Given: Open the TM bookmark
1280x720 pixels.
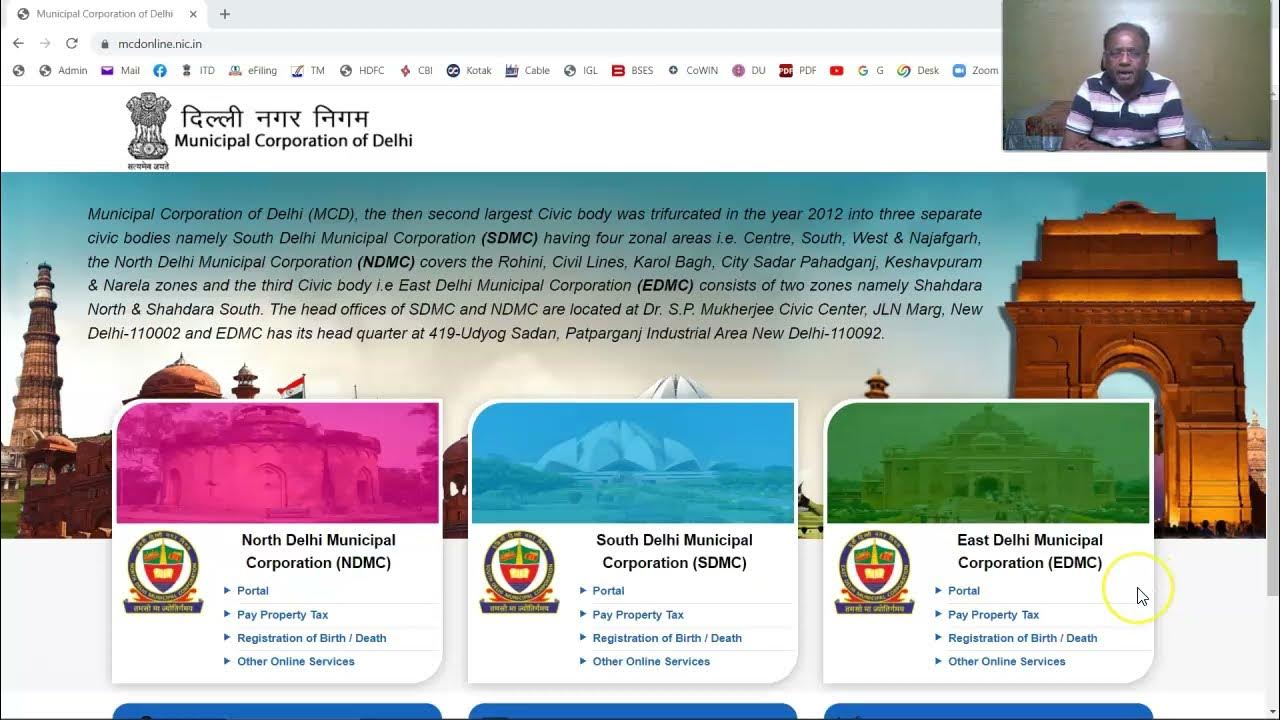Looking at the screenshot, I should 308,71.
